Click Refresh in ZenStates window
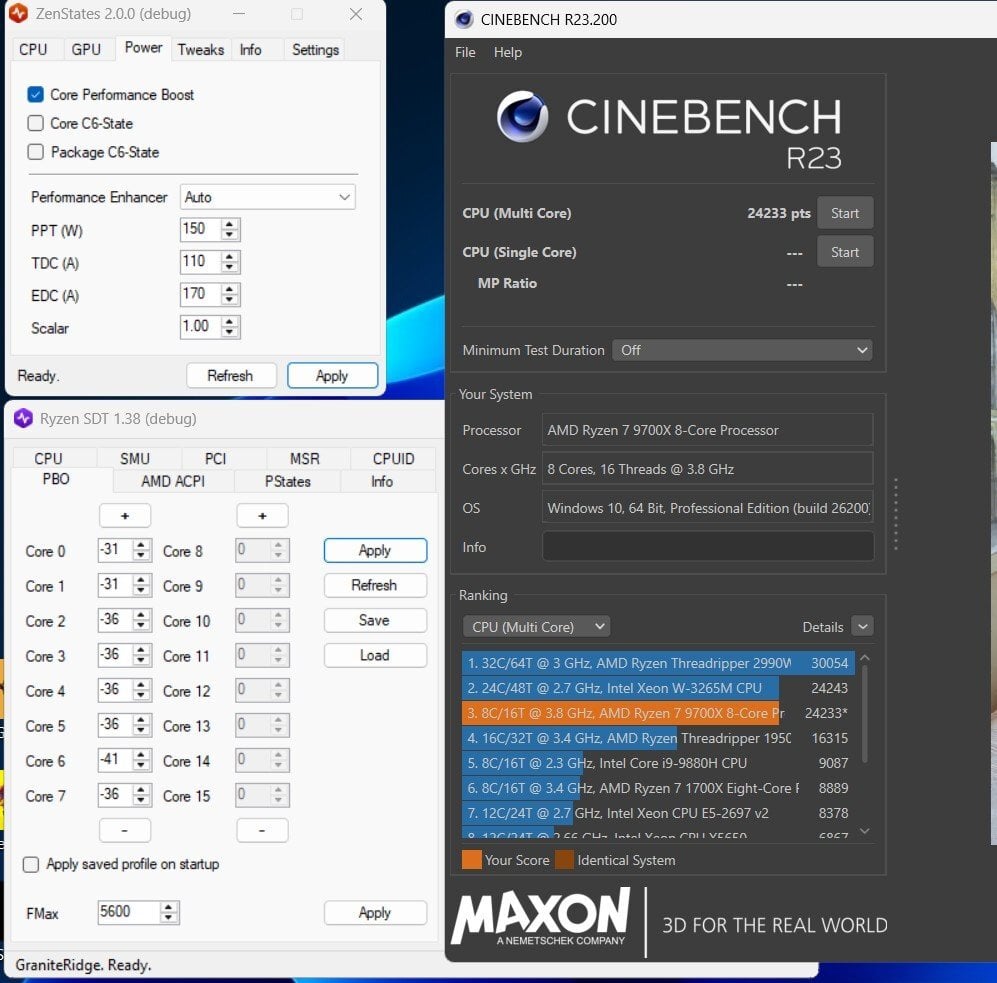 pos(231,376)
